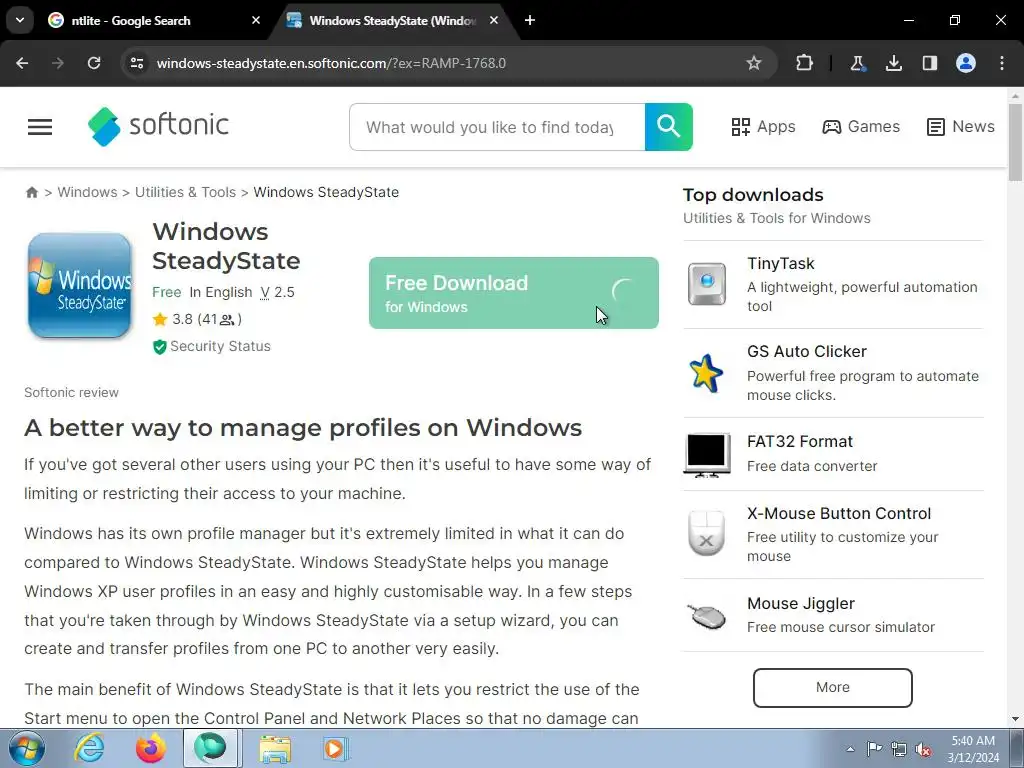Open the X-Mouse Button Control icon
Image resolution: width=1024 pixels, height=768 pixels.
(x=707, y=534)
